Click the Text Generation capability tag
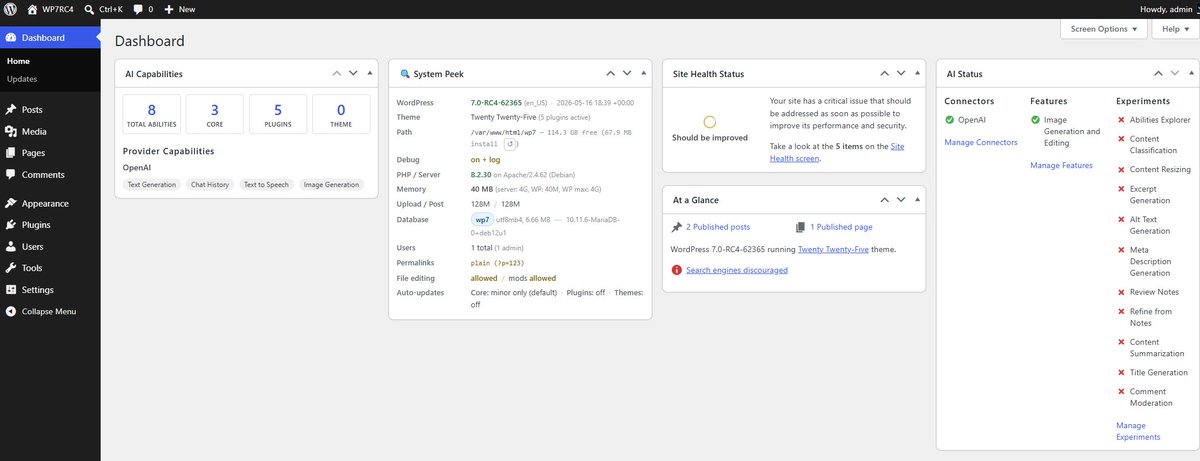The width and height of the screenshot is (1200, 461). (151, 184)
